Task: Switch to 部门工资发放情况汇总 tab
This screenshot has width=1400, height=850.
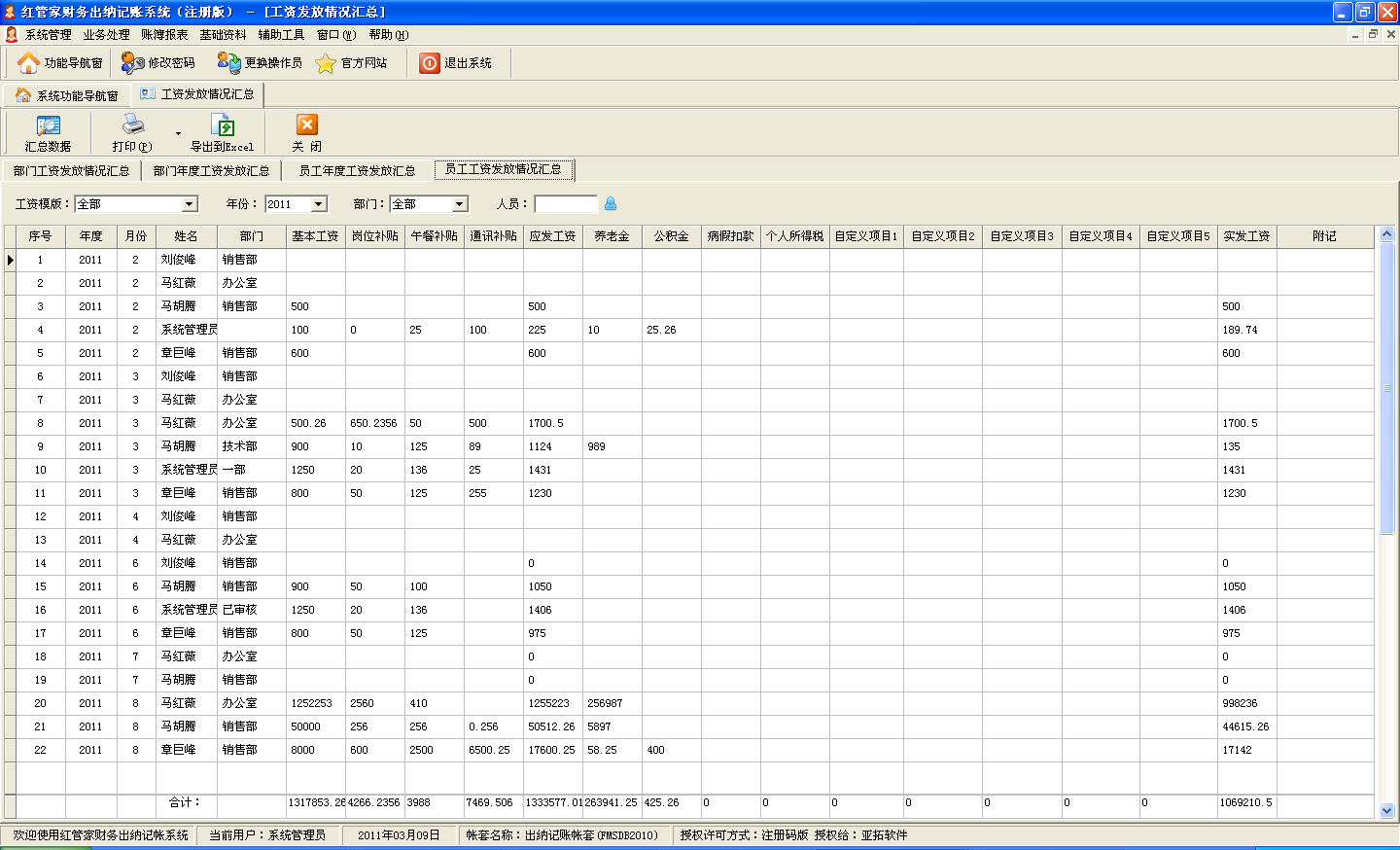Action: 71,171
